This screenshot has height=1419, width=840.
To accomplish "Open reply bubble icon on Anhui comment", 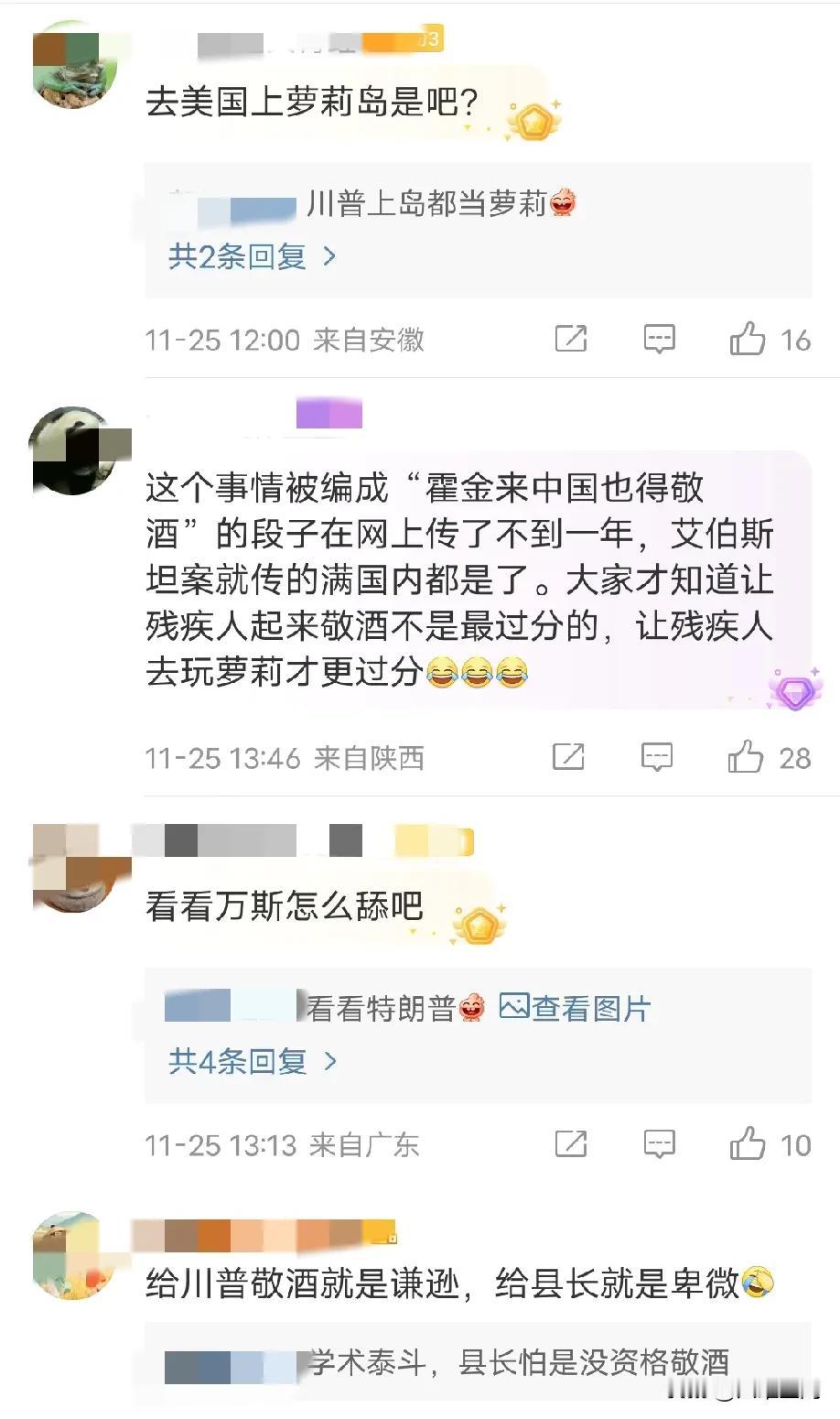I will point(659,340).
